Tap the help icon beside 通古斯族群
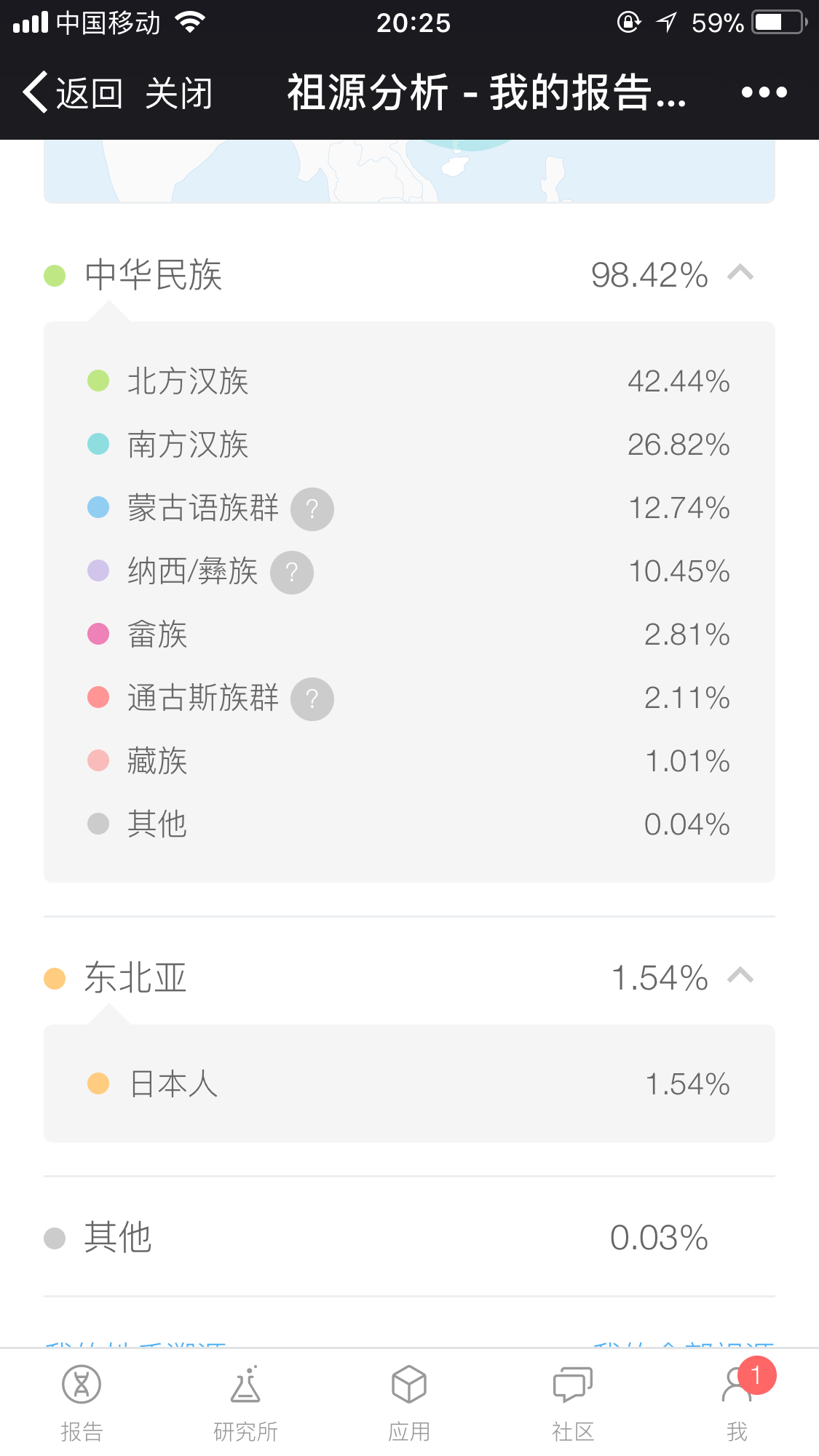The height and width of the screenshot is (1456, 819). tap(312, 699)
